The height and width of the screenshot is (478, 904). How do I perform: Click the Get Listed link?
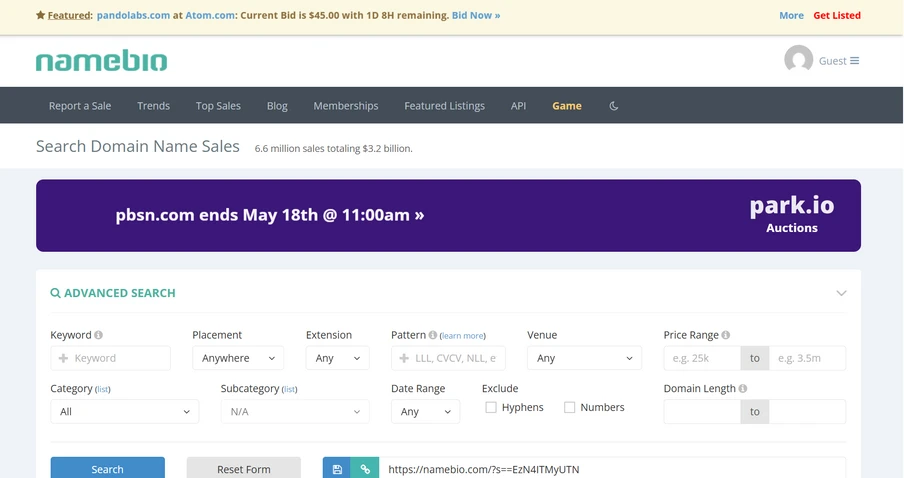(836, 15)
